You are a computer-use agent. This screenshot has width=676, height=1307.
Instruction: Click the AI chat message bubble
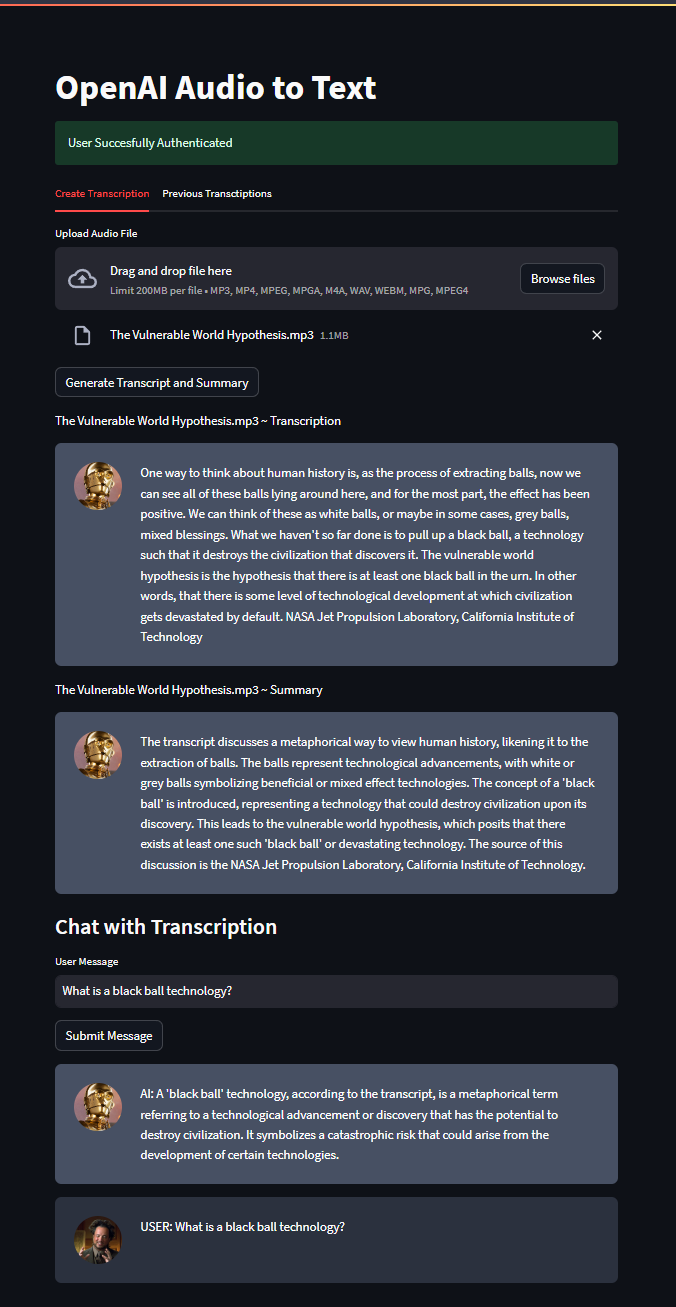tap(370, 1124)
